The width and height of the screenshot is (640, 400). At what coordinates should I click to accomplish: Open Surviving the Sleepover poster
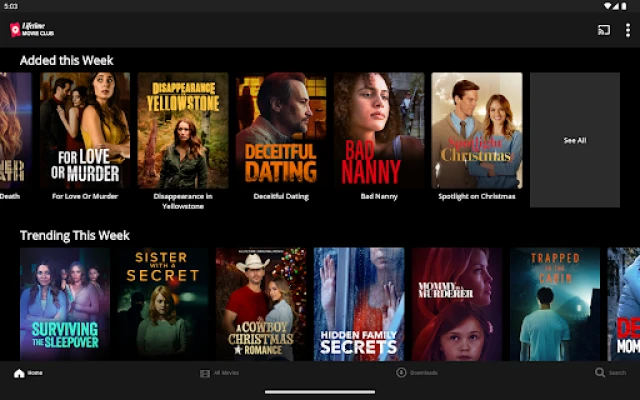(x=65, y=304)
